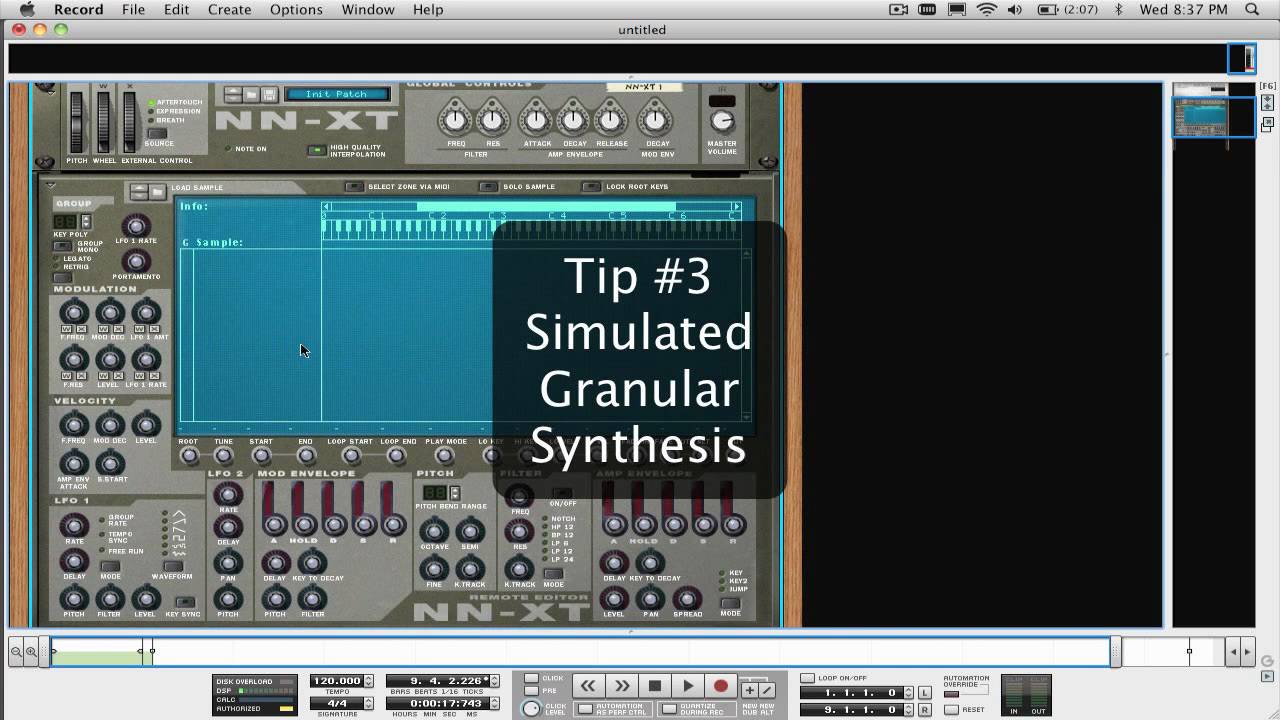Screen dimensions: 1280x720
Task: Adjust the left locator L position stepper
Action: [908, 693]
